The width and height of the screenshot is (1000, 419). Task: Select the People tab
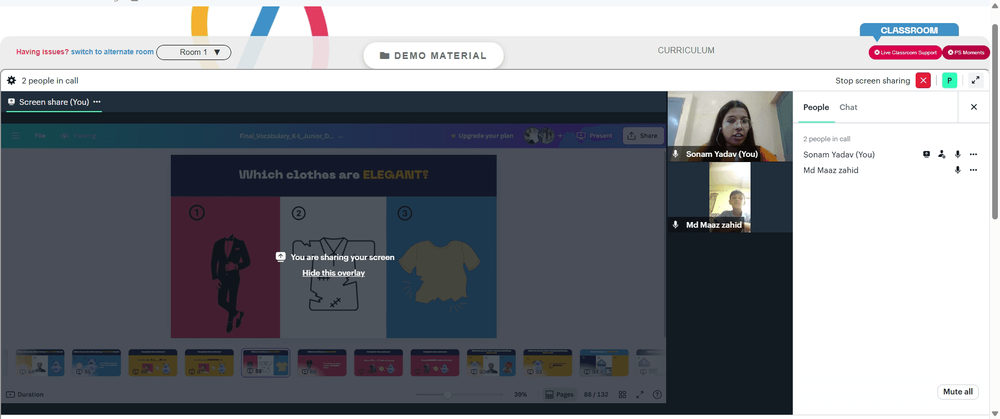816,107
